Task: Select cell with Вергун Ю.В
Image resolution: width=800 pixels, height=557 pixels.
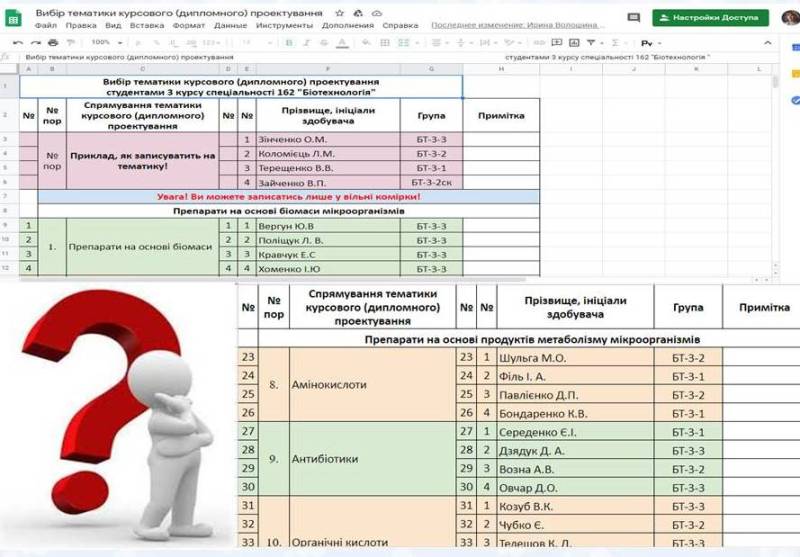Action: coord(328,225)
